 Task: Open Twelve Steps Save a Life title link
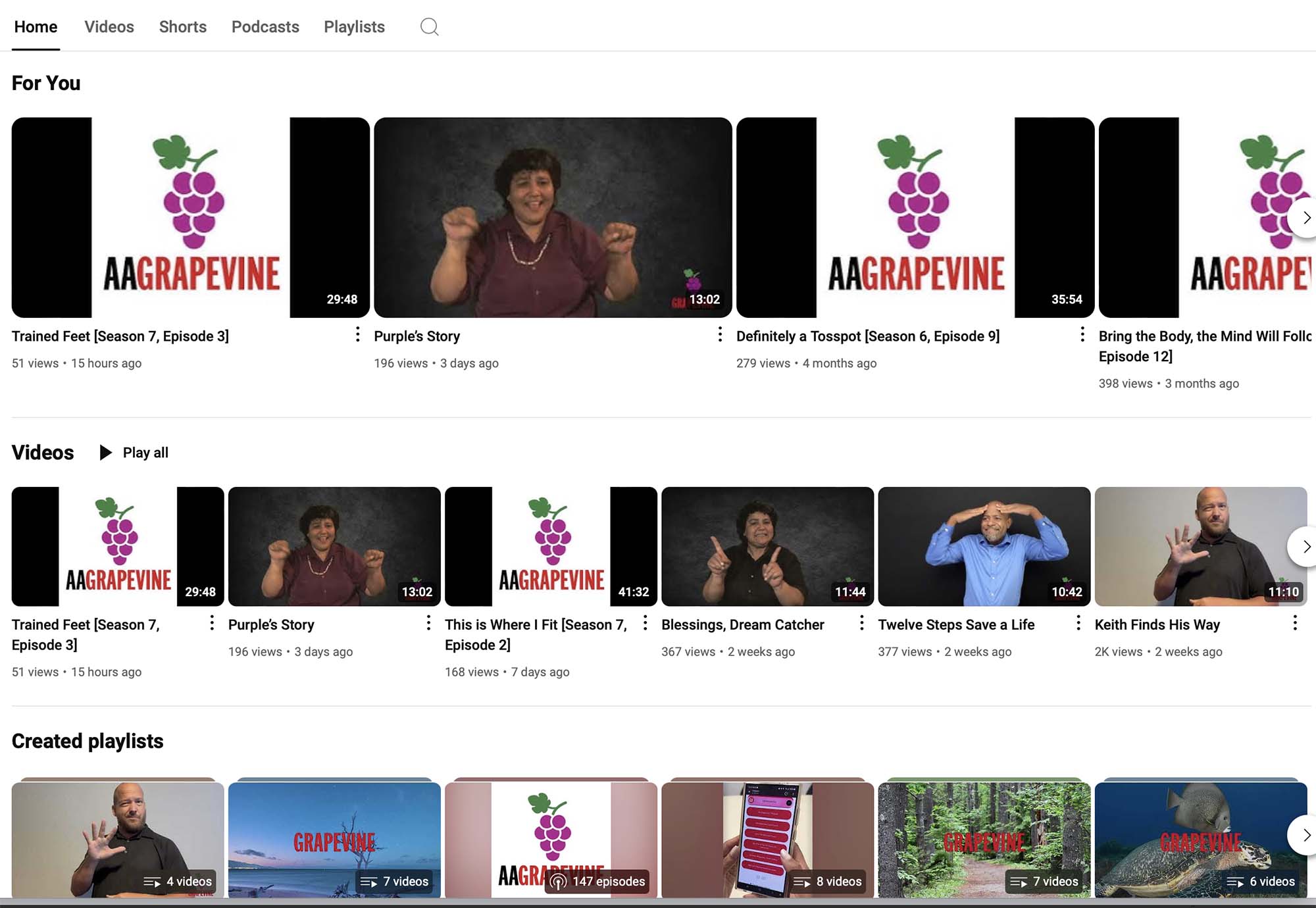pos(956,624)
